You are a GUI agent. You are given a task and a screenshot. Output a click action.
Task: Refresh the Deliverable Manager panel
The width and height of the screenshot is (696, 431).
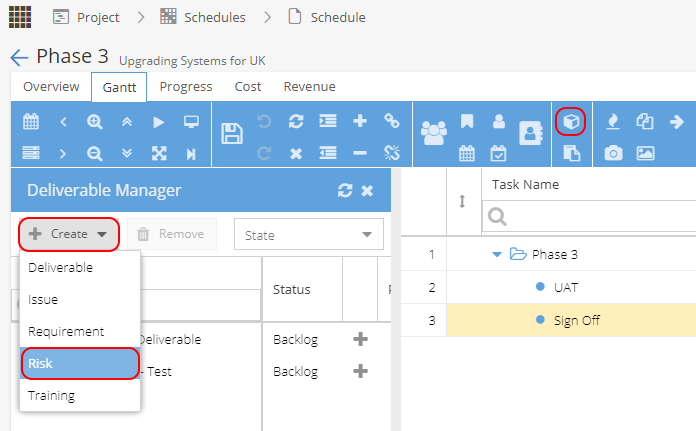[345, 190]
